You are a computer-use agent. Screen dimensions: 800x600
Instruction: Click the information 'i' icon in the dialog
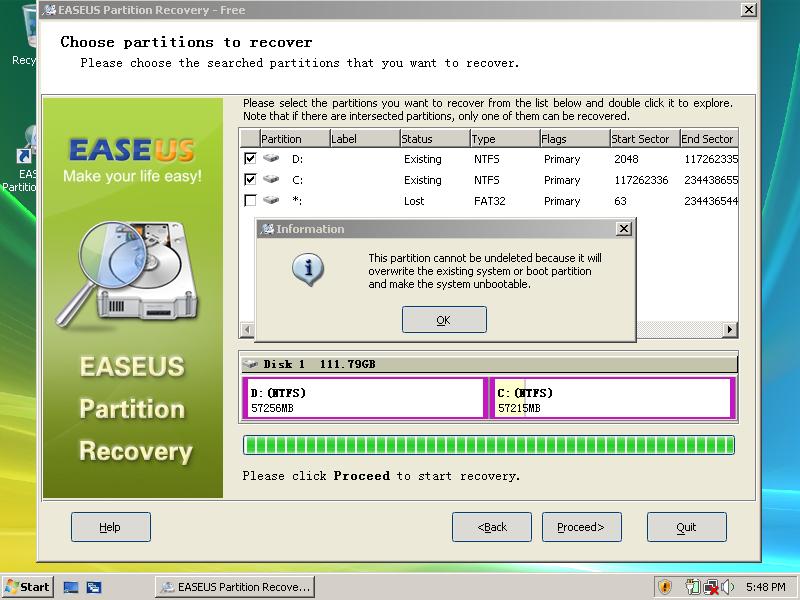(x=308, y=268)
